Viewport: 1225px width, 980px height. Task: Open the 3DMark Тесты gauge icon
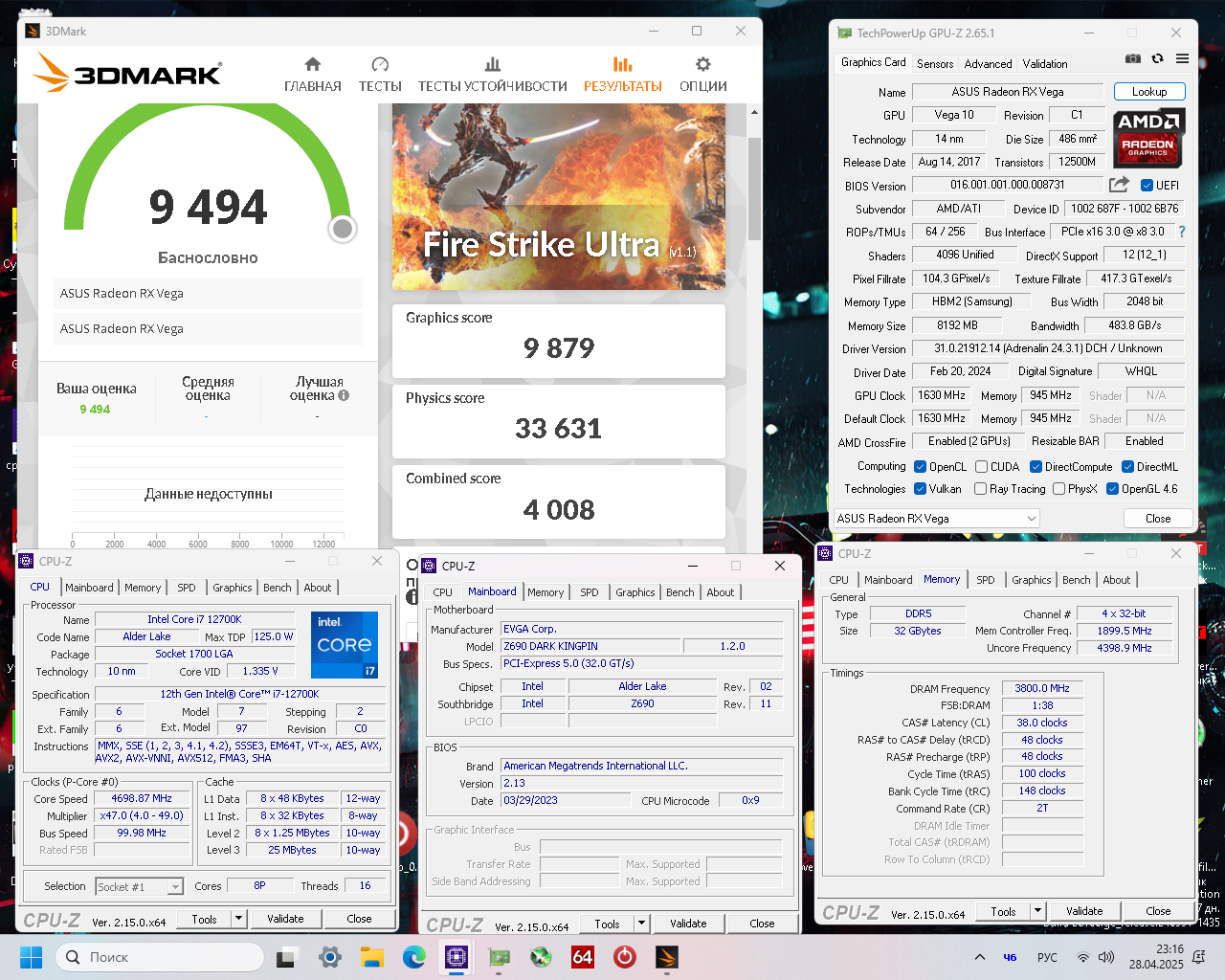(380, 64)
